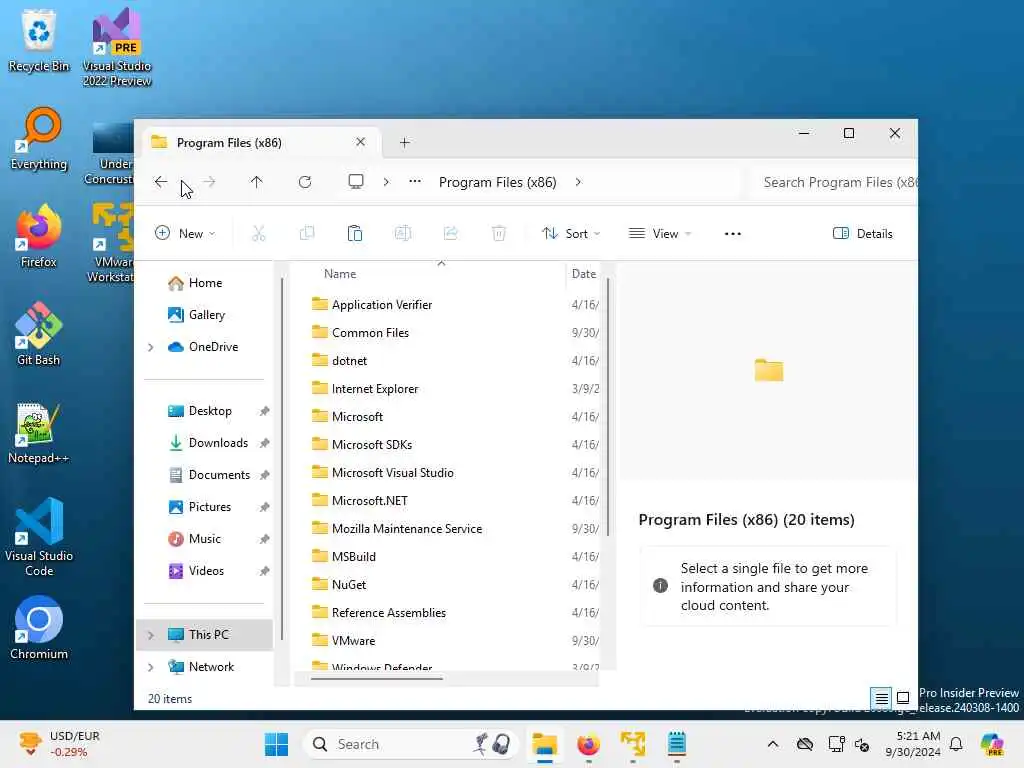The height and width of the screenshot is (768, 1024).
Task: Click the taskbar Search box
Action: pyautogui.click(x=411, y=744)
